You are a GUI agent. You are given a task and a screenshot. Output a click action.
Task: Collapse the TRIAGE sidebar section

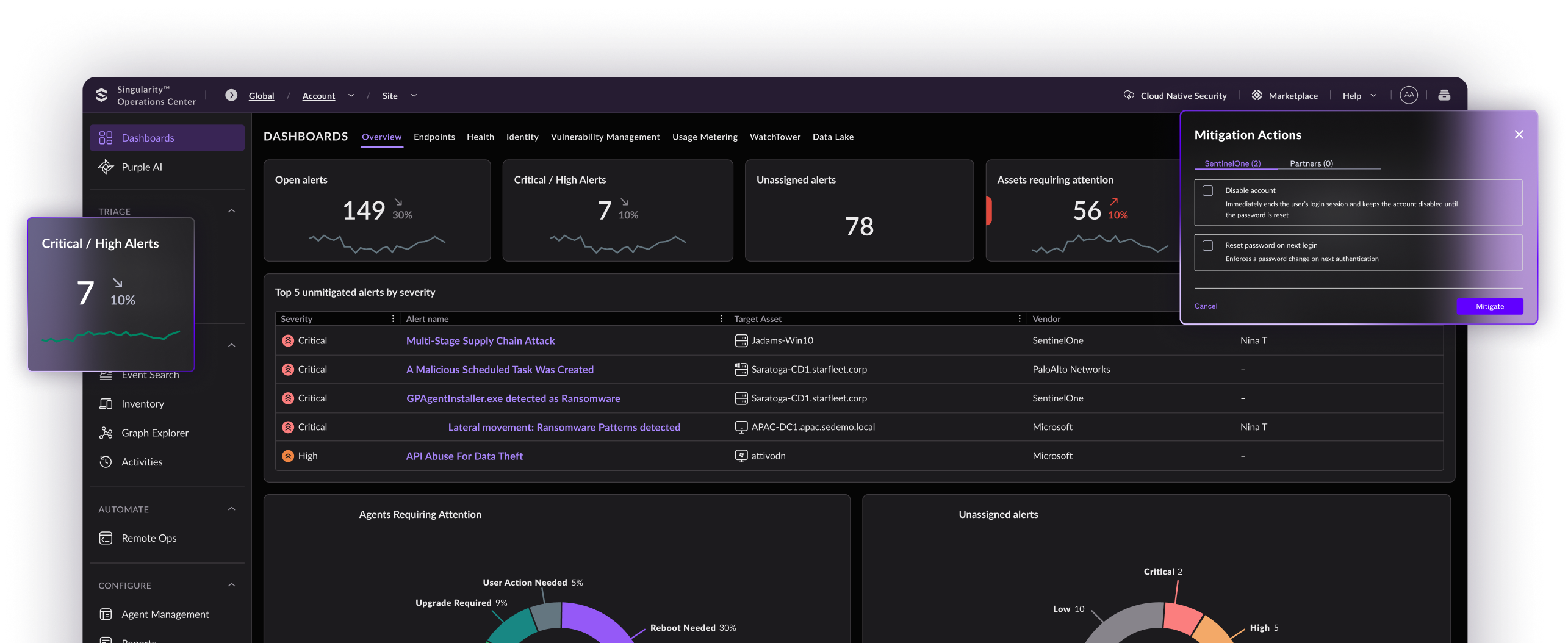click(232, 211)
